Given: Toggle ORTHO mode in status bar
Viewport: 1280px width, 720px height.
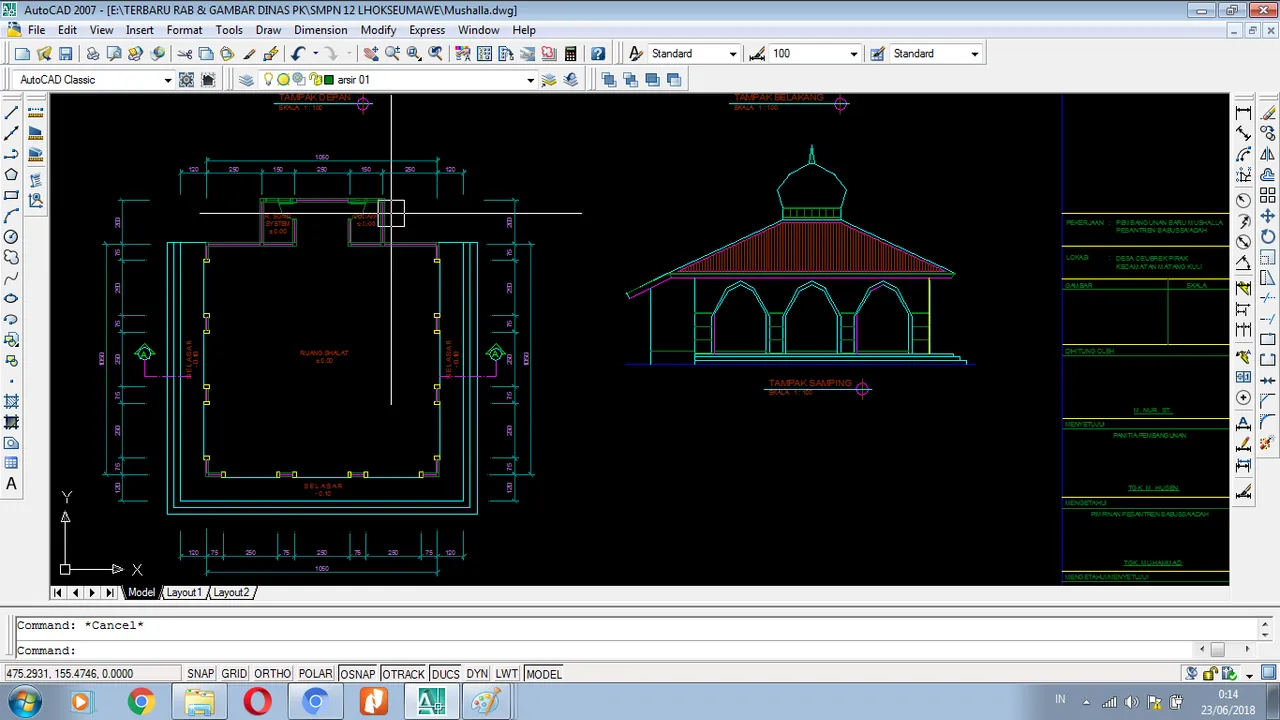Looking at the screenshot, I should [272, 674].
